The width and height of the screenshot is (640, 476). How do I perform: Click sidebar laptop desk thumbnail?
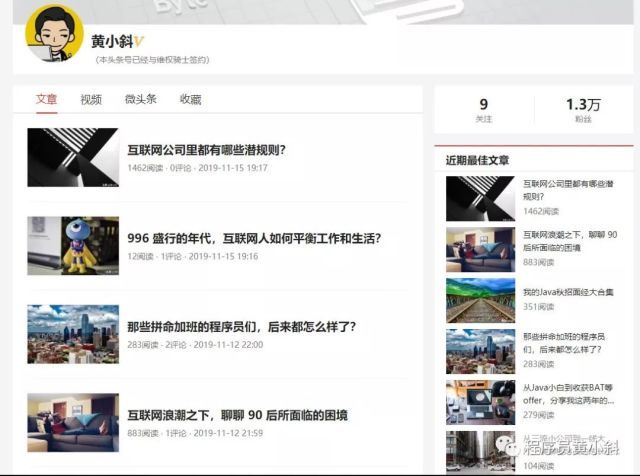click(x=480, y=403)
